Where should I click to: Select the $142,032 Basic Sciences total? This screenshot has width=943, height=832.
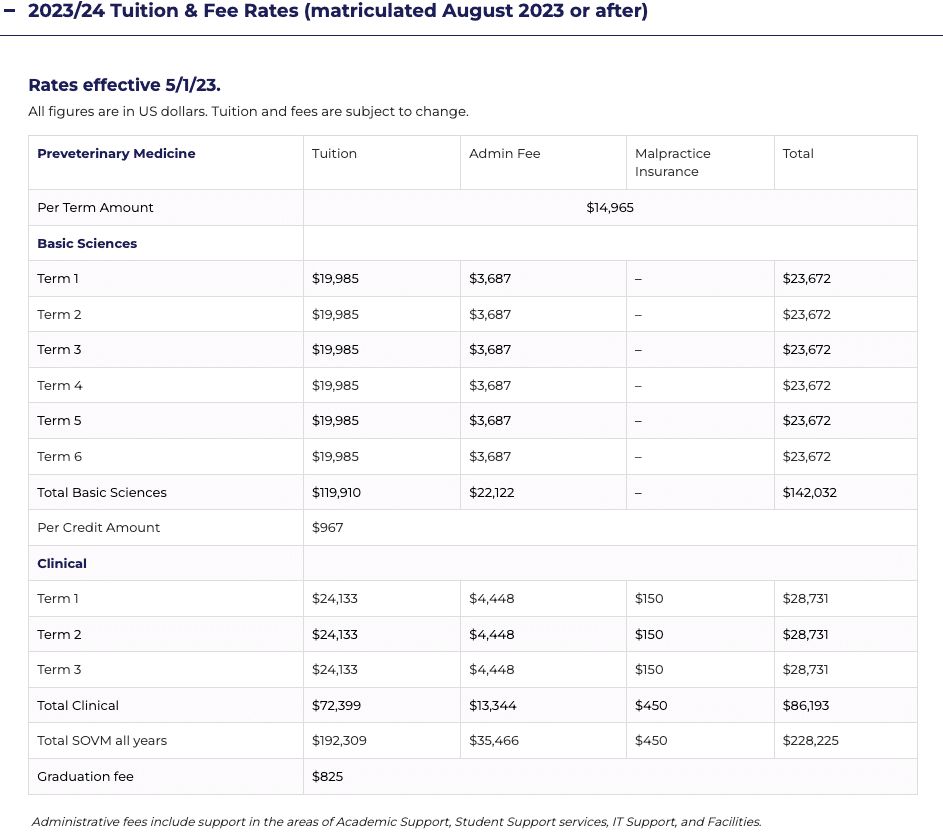click(x=809, y=493)
